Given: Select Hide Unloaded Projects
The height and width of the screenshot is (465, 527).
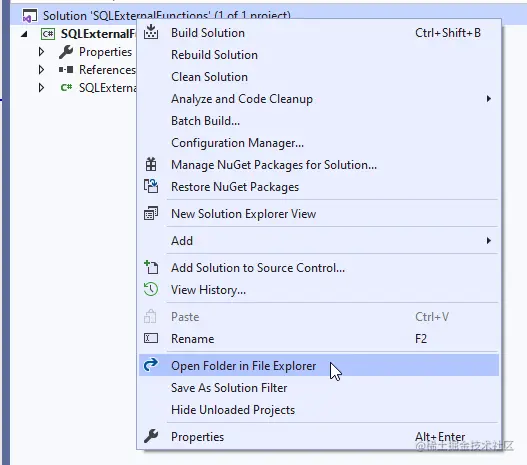Looking at the screenshot, I should (x=319, y=410).
